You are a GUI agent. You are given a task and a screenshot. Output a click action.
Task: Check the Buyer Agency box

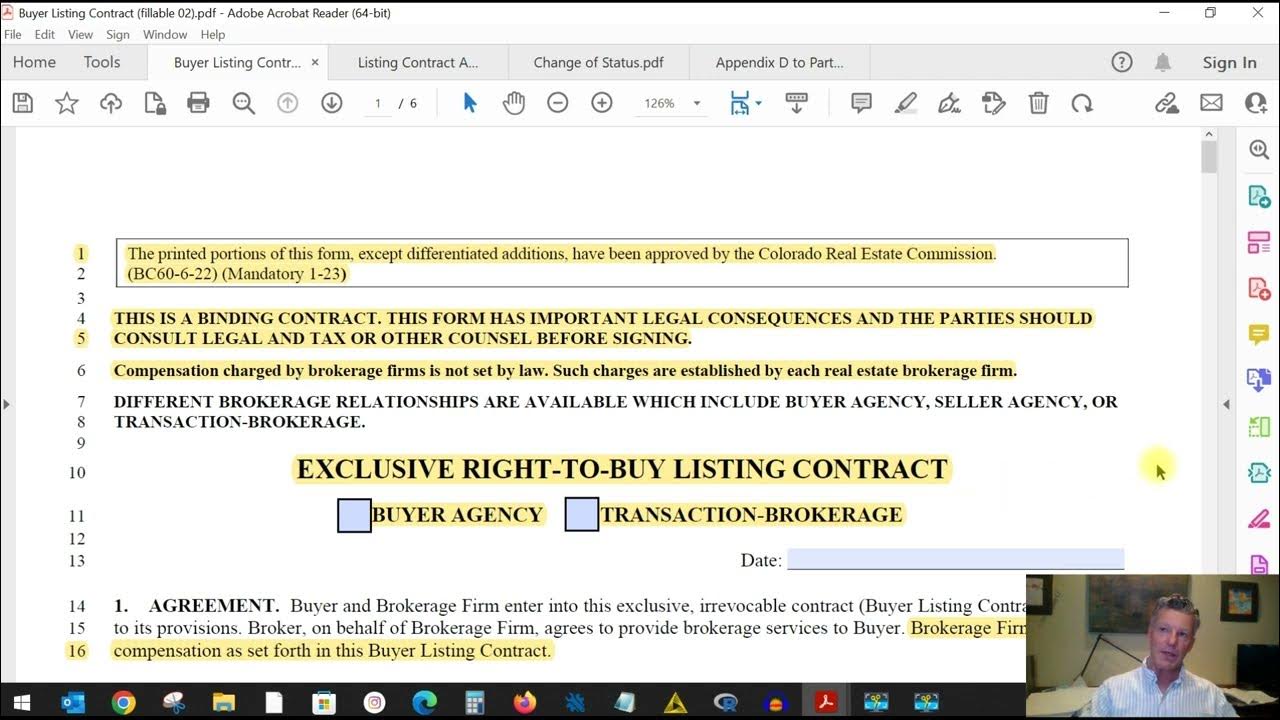click(x=354, y=515)
